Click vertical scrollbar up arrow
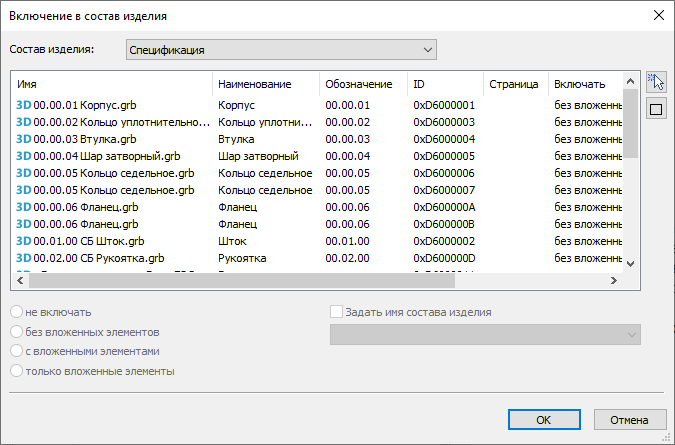 point(630,81)
